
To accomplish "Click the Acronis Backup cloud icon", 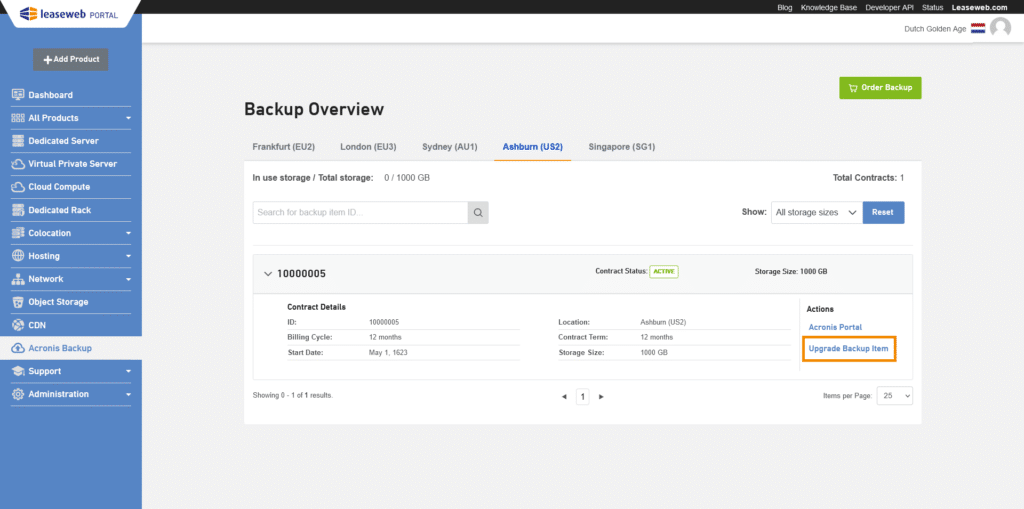I will (x=18, y=348).
